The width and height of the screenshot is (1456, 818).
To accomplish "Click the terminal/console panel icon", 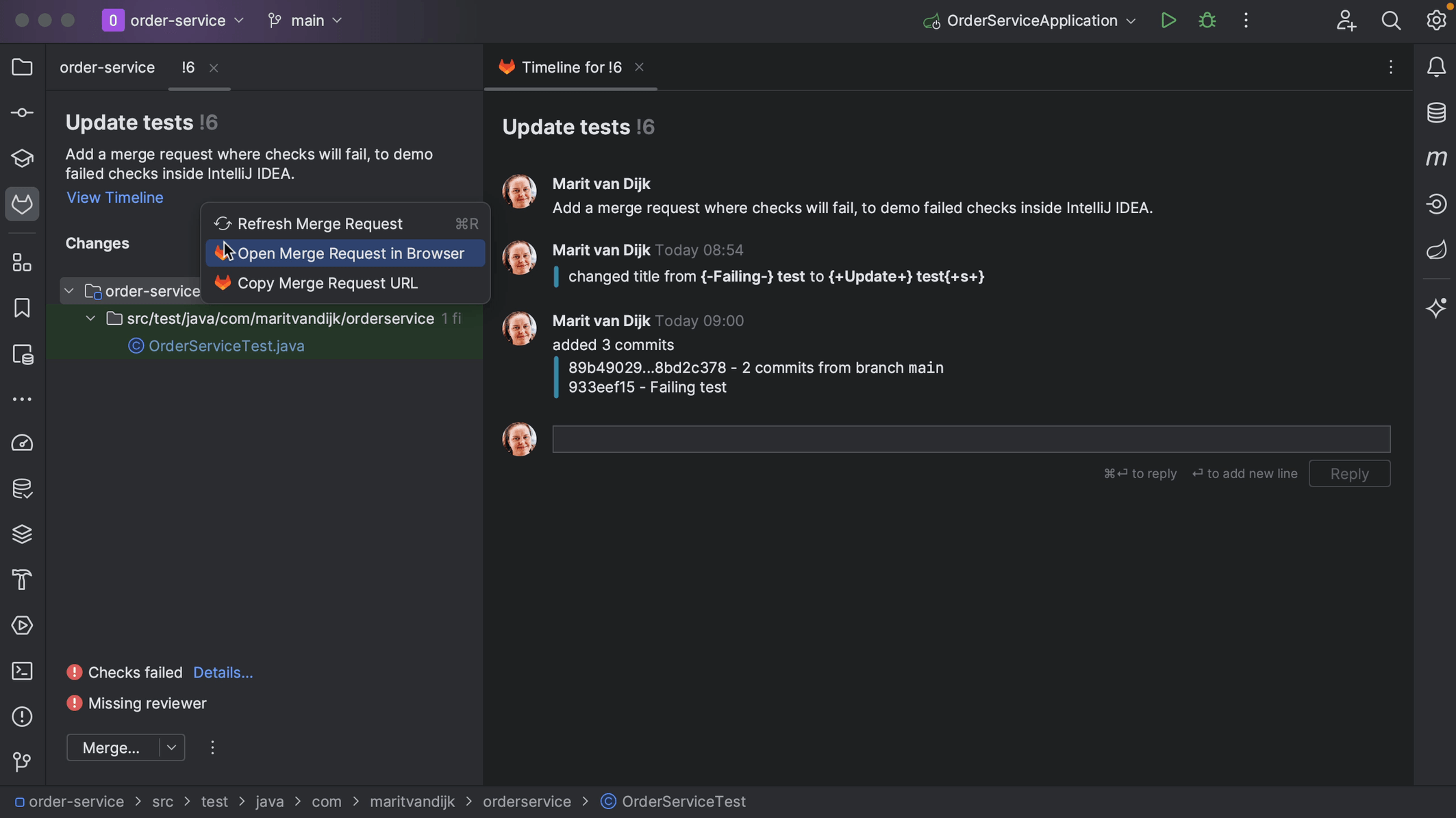I will click(22, 672).
